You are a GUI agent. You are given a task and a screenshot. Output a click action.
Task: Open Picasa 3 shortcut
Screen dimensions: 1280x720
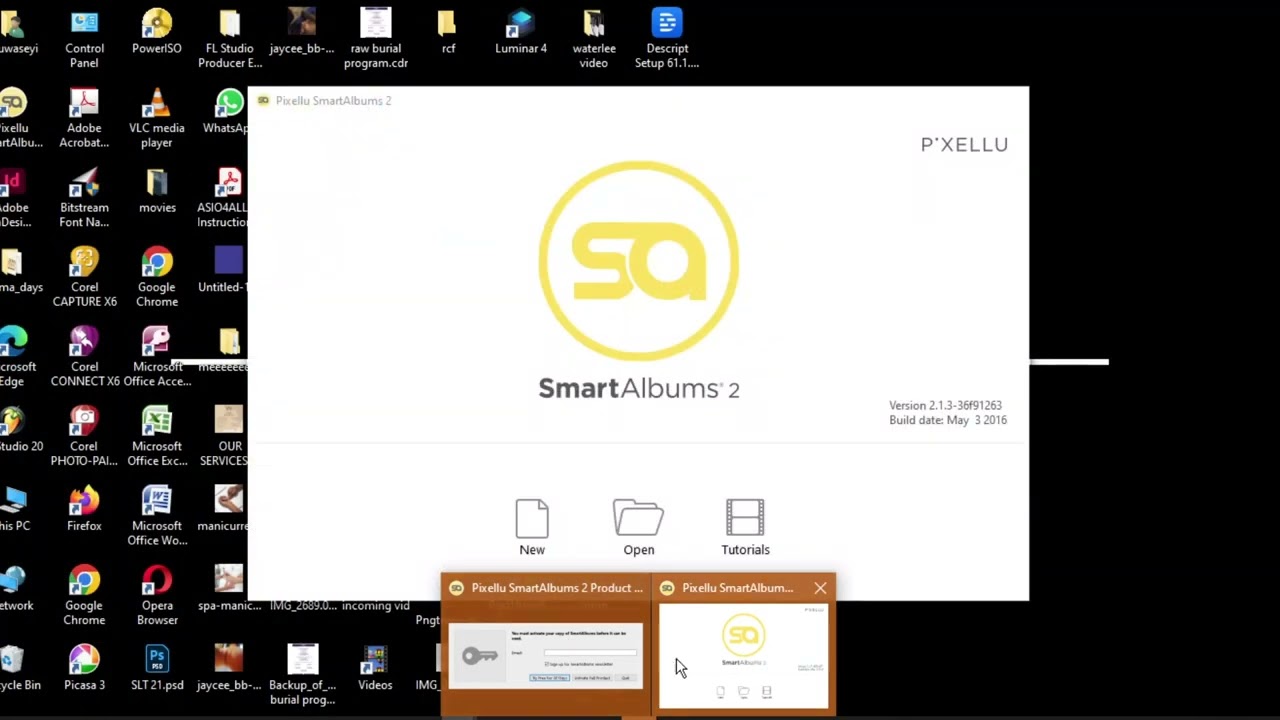point(84,667)
